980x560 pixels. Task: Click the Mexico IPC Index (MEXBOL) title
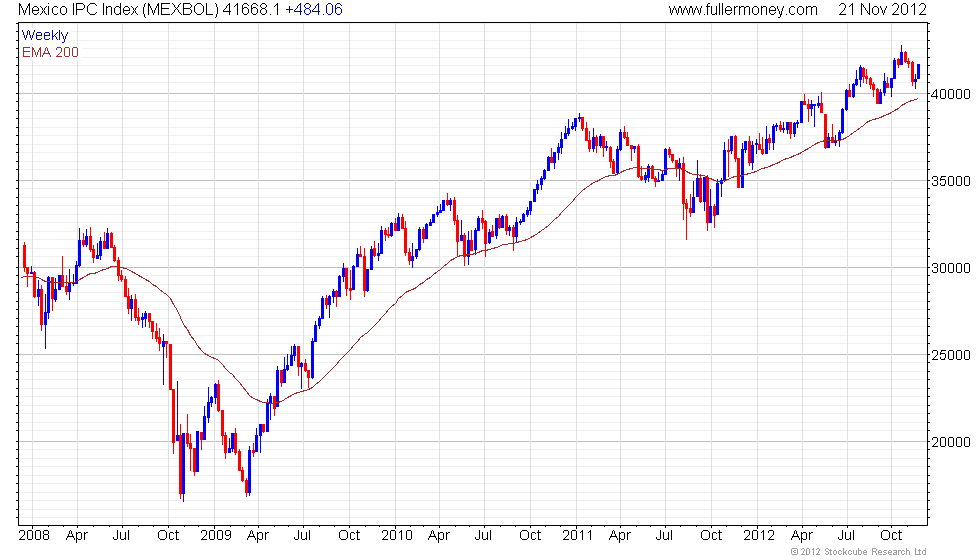click(x=118, y=10)
